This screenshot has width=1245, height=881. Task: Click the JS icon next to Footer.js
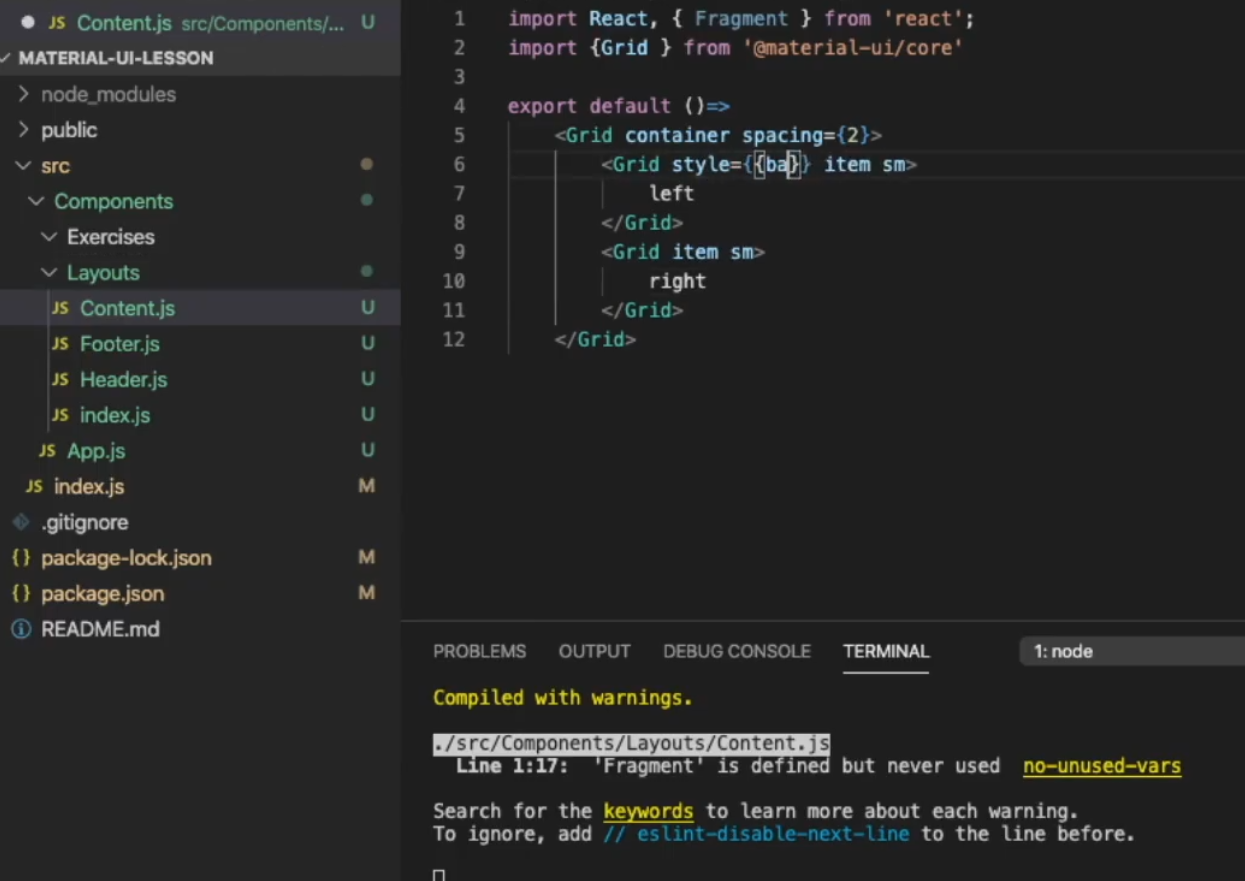pos(59,344)
